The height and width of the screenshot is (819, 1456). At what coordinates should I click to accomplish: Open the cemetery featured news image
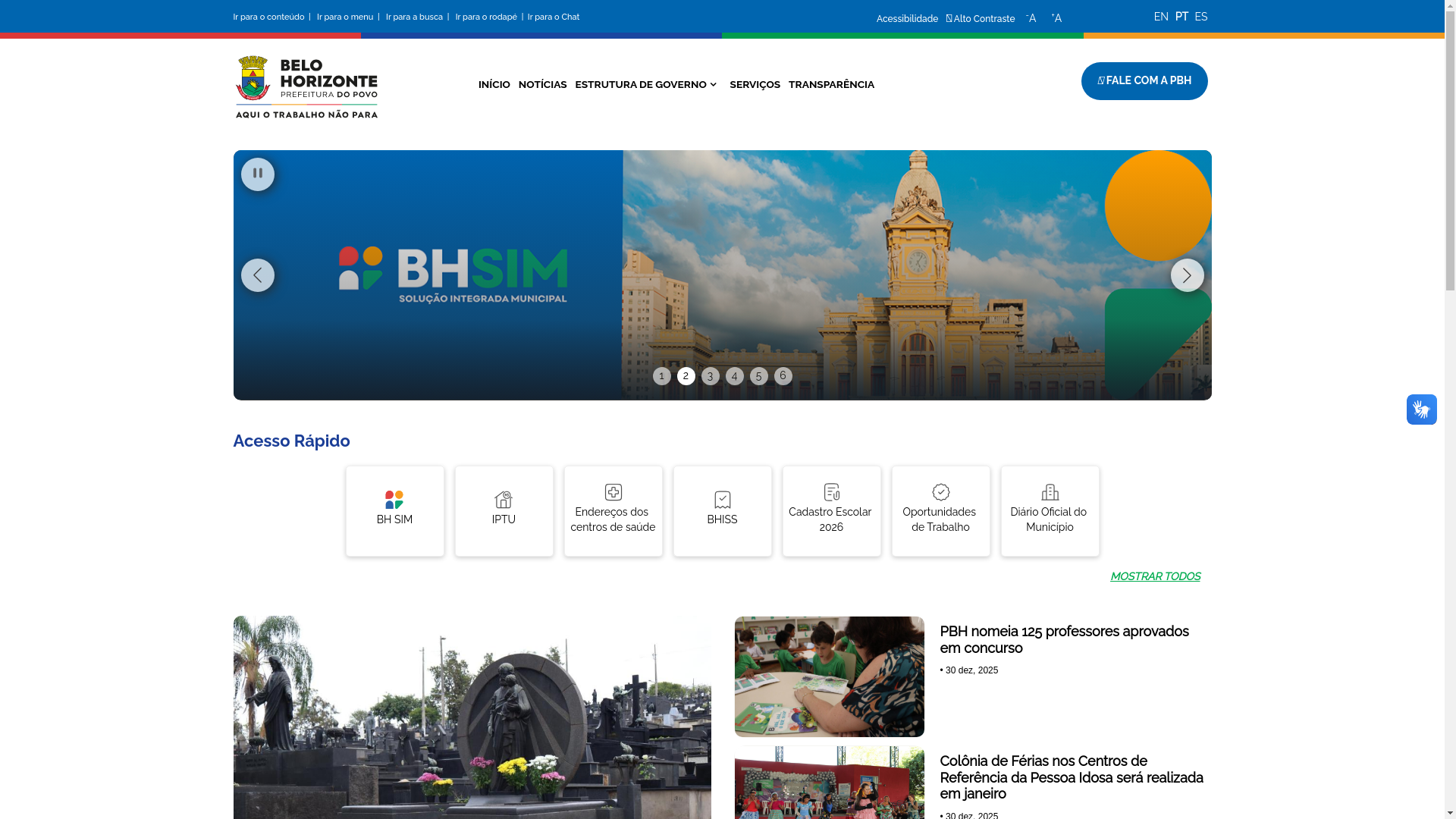[x=472, y=717]
